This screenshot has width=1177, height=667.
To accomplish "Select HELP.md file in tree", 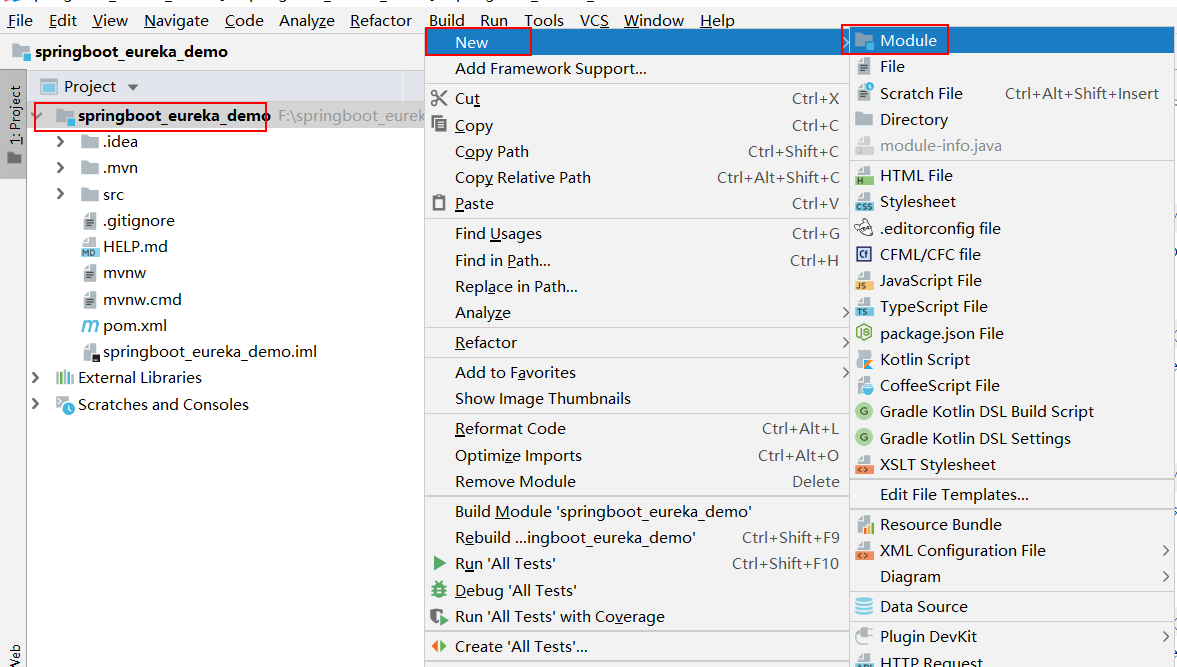I will [135, 247].
